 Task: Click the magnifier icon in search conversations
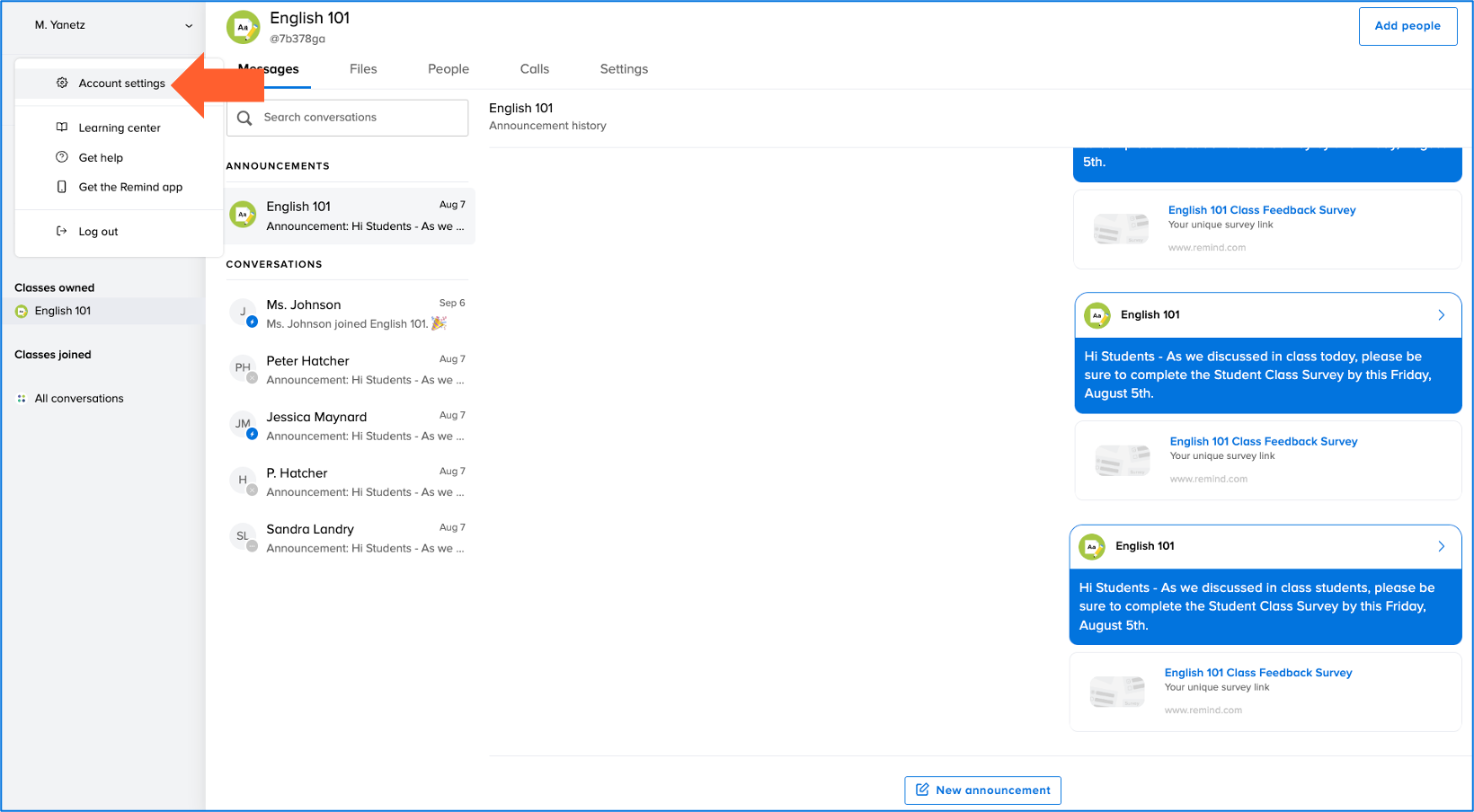pyautogui.click(x=244, y=118)
